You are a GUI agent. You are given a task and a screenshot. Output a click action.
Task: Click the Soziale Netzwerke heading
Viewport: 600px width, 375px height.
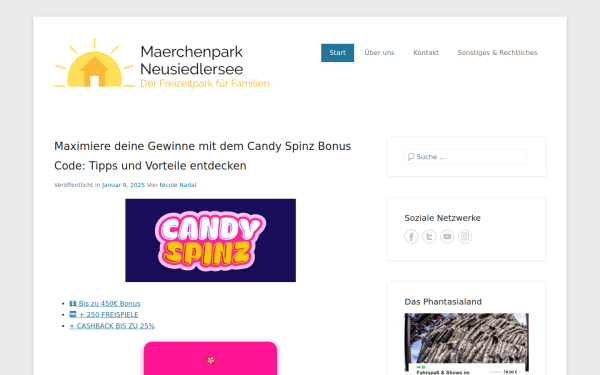coord(442,218)
